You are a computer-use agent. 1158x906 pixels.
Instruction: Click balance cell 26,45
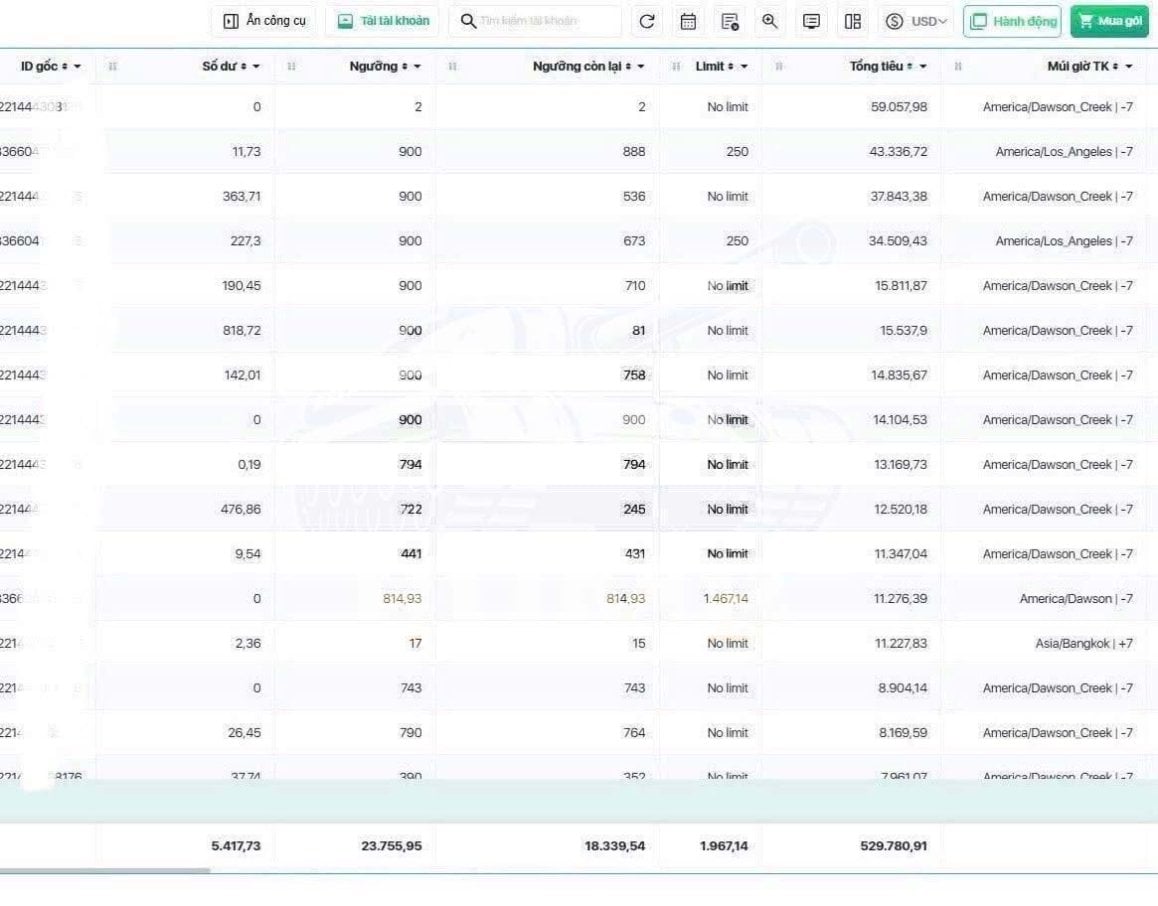(x=244, y=733)
